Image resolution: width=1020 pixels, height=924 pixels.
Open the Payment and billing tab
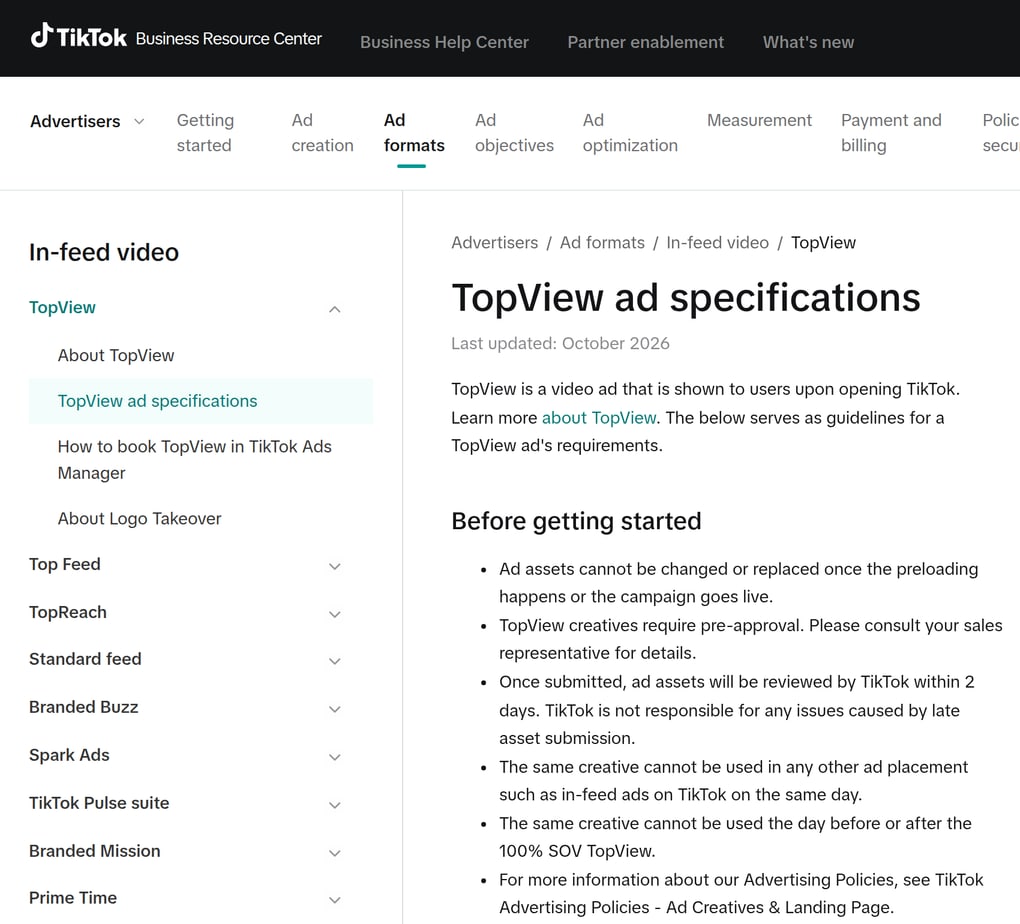pyautogui.click(x=891, y=133)
